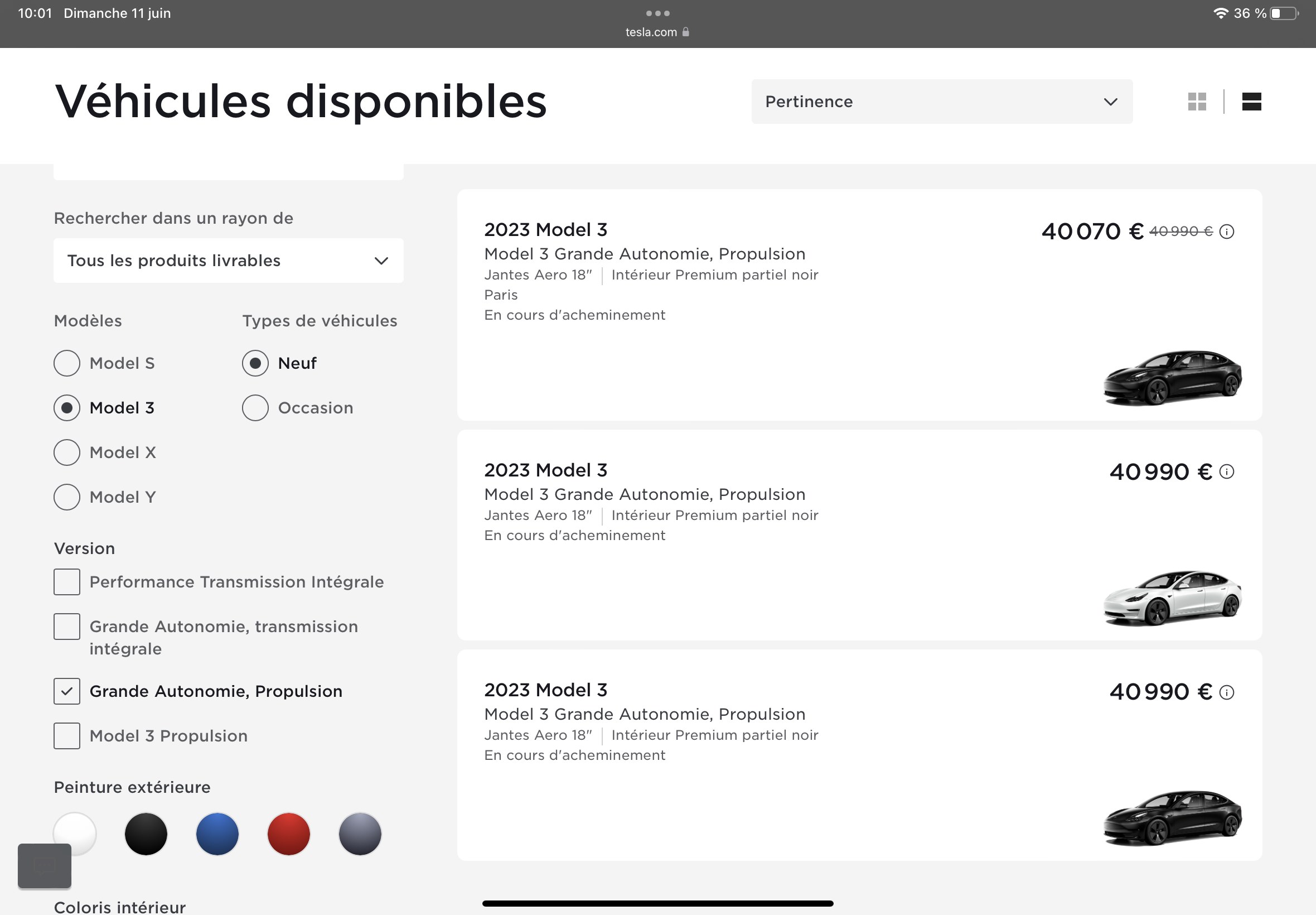The height and width of the screenshot is (915, 1316).
Task: Check Performance Transmission Intégrale version
Action: coord(67,582)
